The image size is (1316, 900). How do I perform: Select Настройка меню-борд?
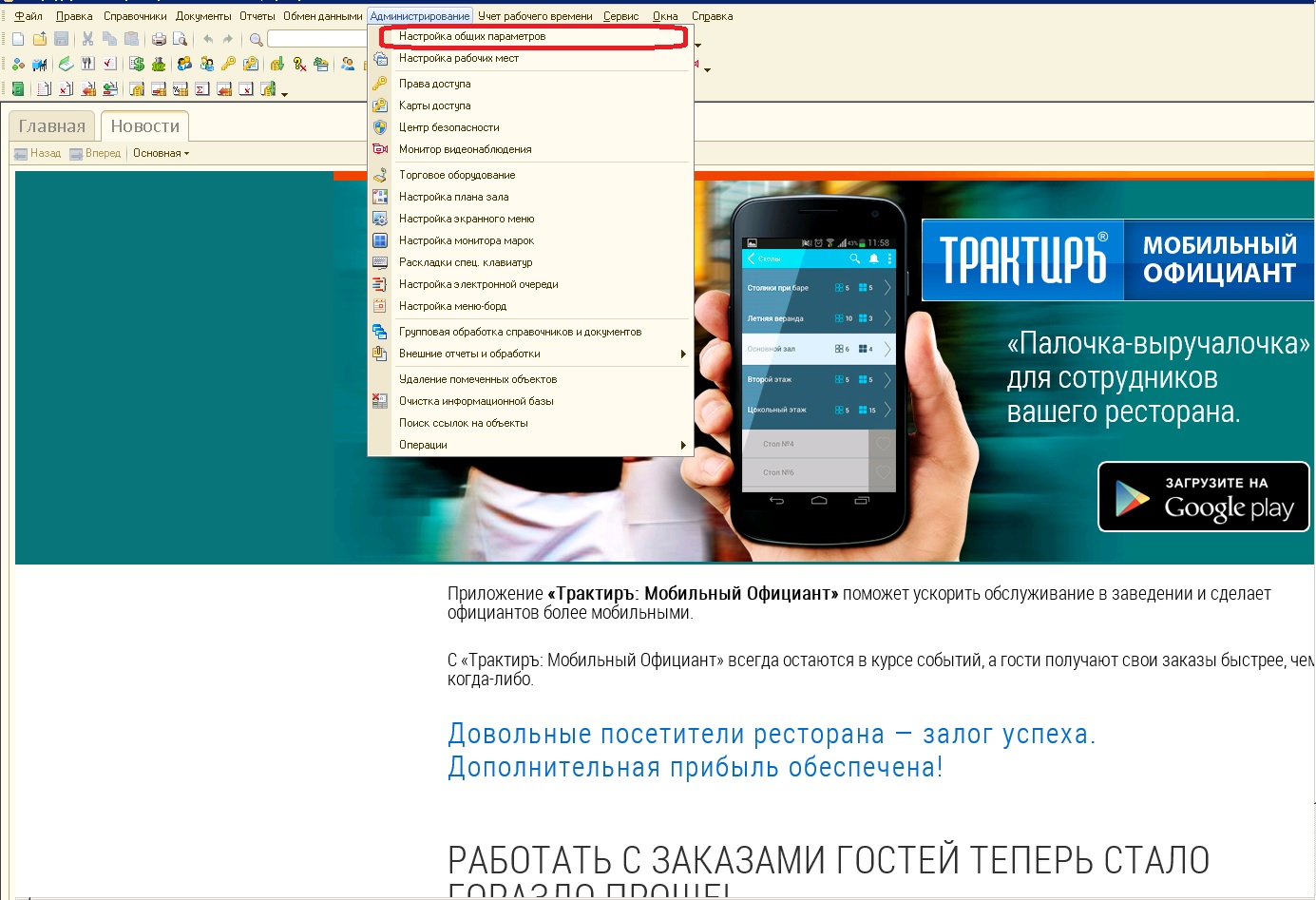tap(530, 306)
